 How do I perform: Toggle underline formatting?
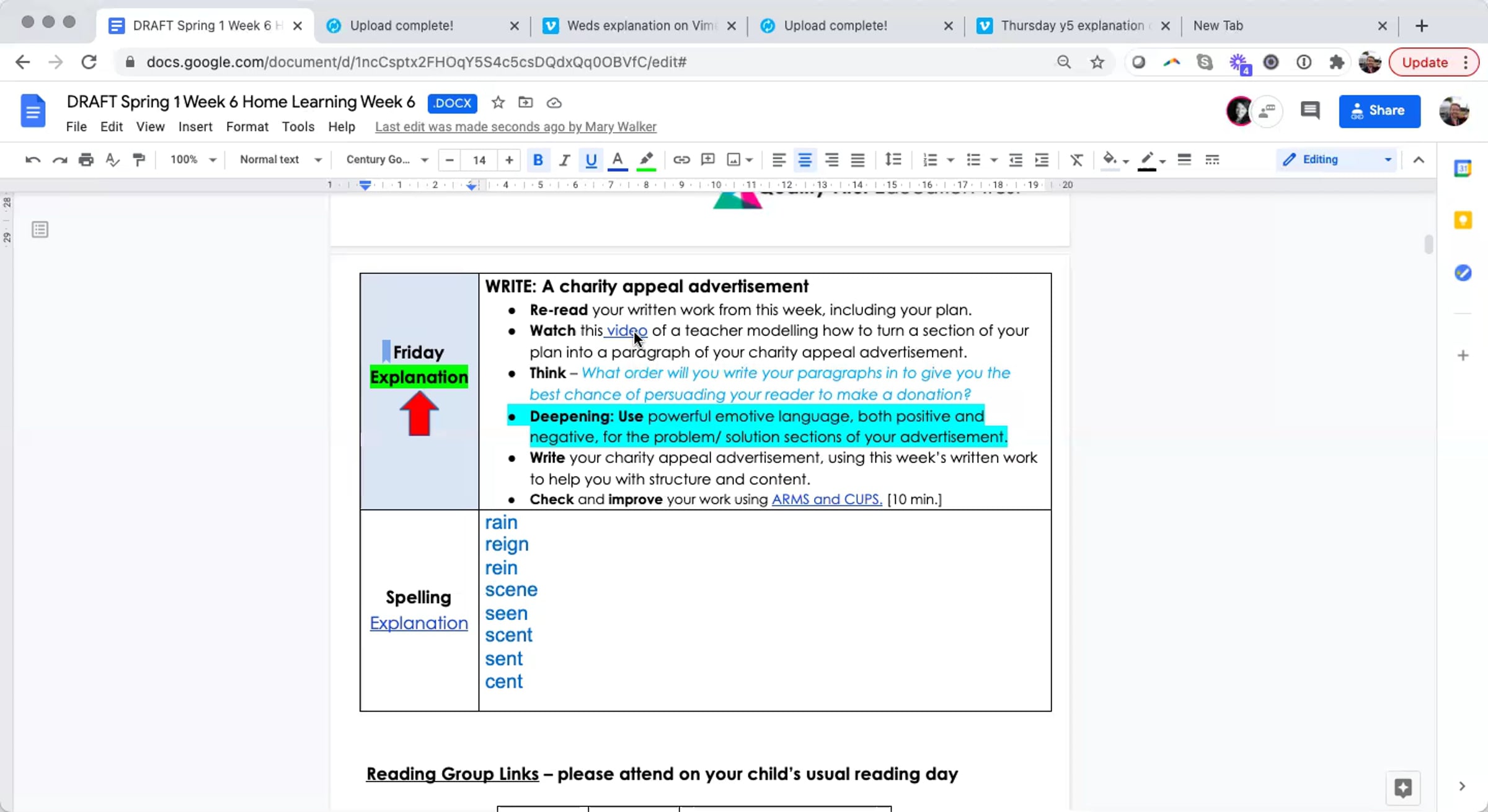click(x=591, y=160)
